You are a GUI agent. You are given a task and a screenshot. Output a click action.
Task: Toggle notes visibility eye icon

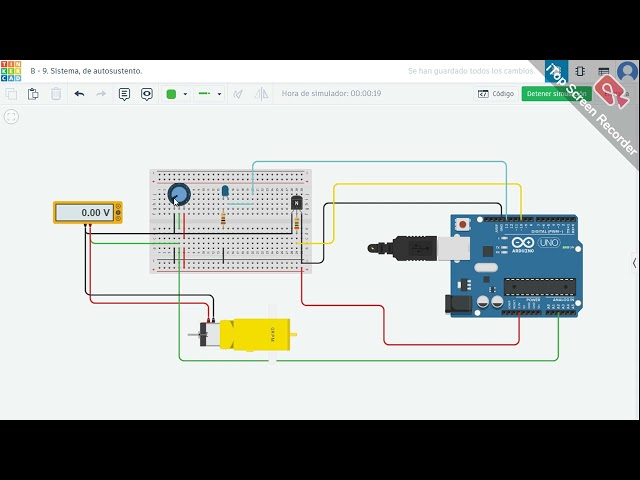pos(147,94)
